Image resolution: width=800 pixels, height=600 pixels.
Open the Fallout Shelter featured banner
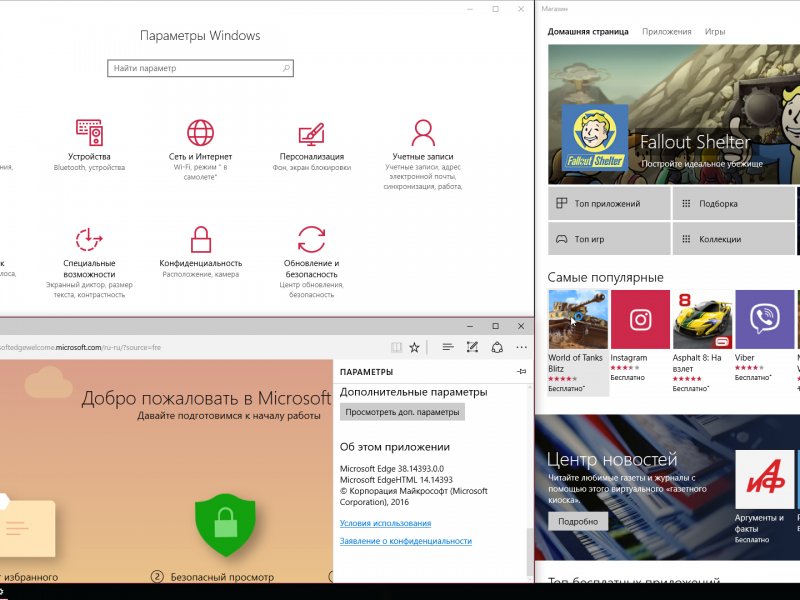point(674,114)
